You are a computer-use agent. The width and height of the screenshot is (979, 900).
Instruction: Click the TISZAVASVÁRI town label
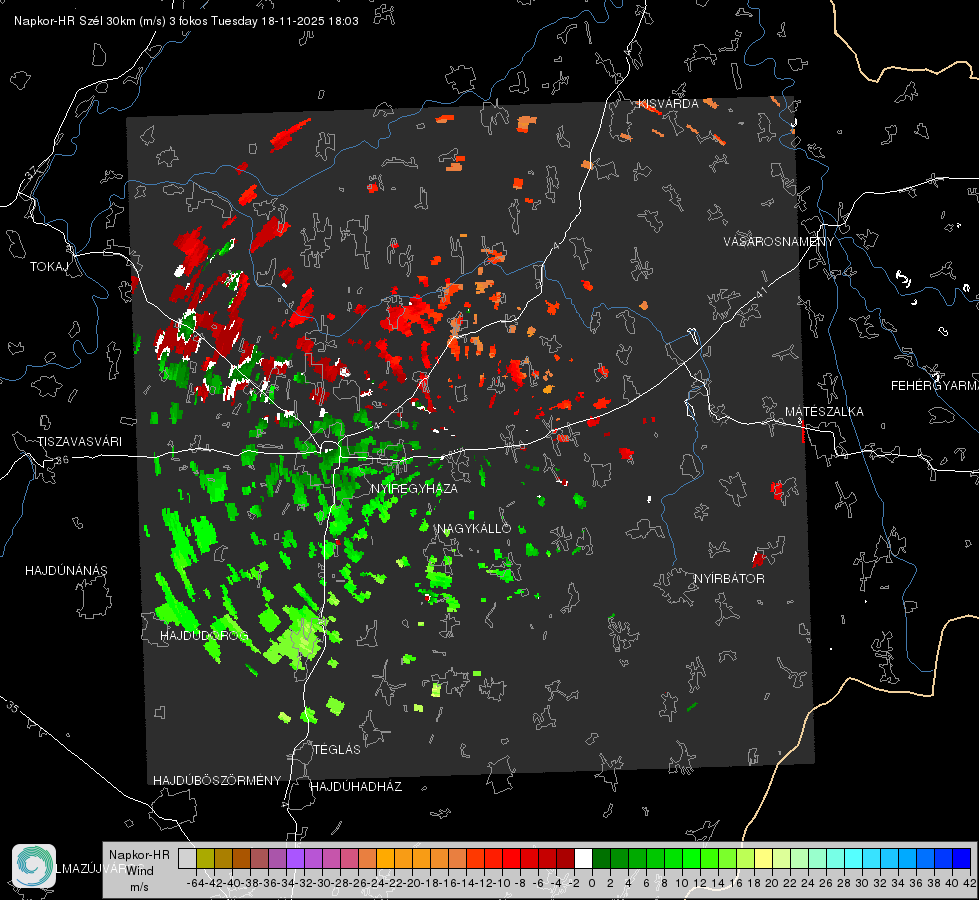coord(80,442)
